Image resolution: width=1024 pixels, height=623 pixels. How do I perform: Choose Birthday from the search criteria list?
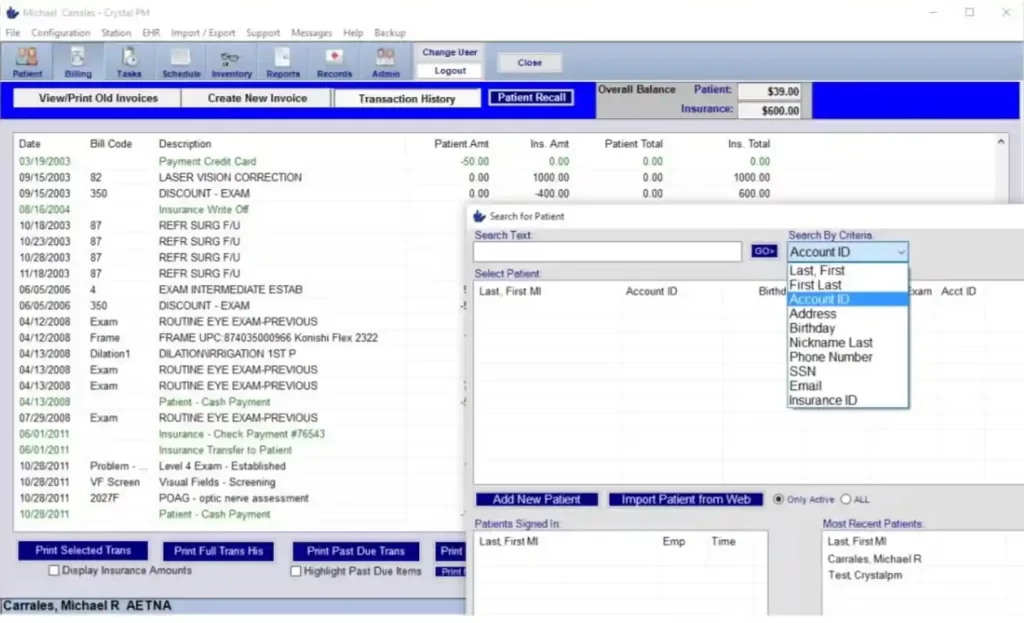pos(813,327)
